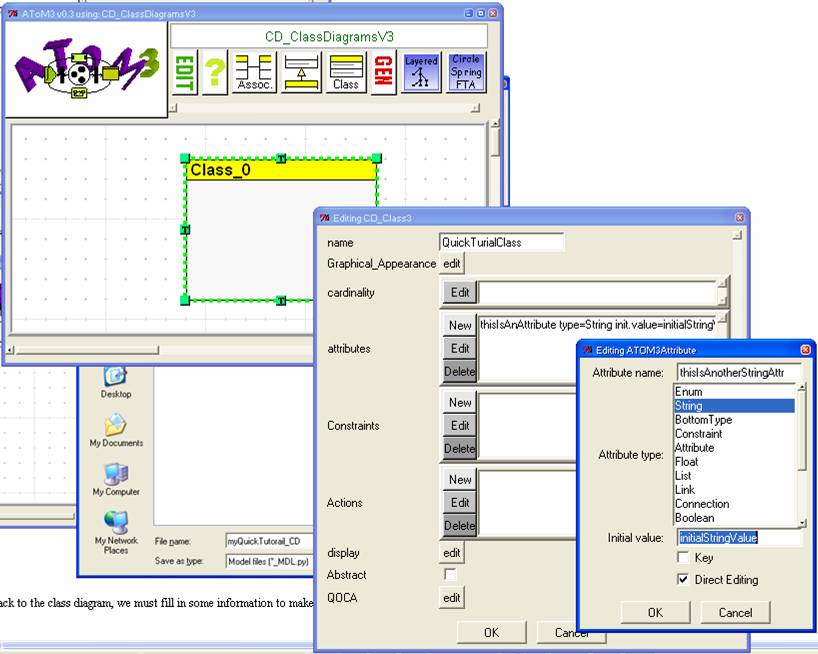818x654 pixels.
Task: Select Enum in the attribute type list
Action: tap(688, 392)
